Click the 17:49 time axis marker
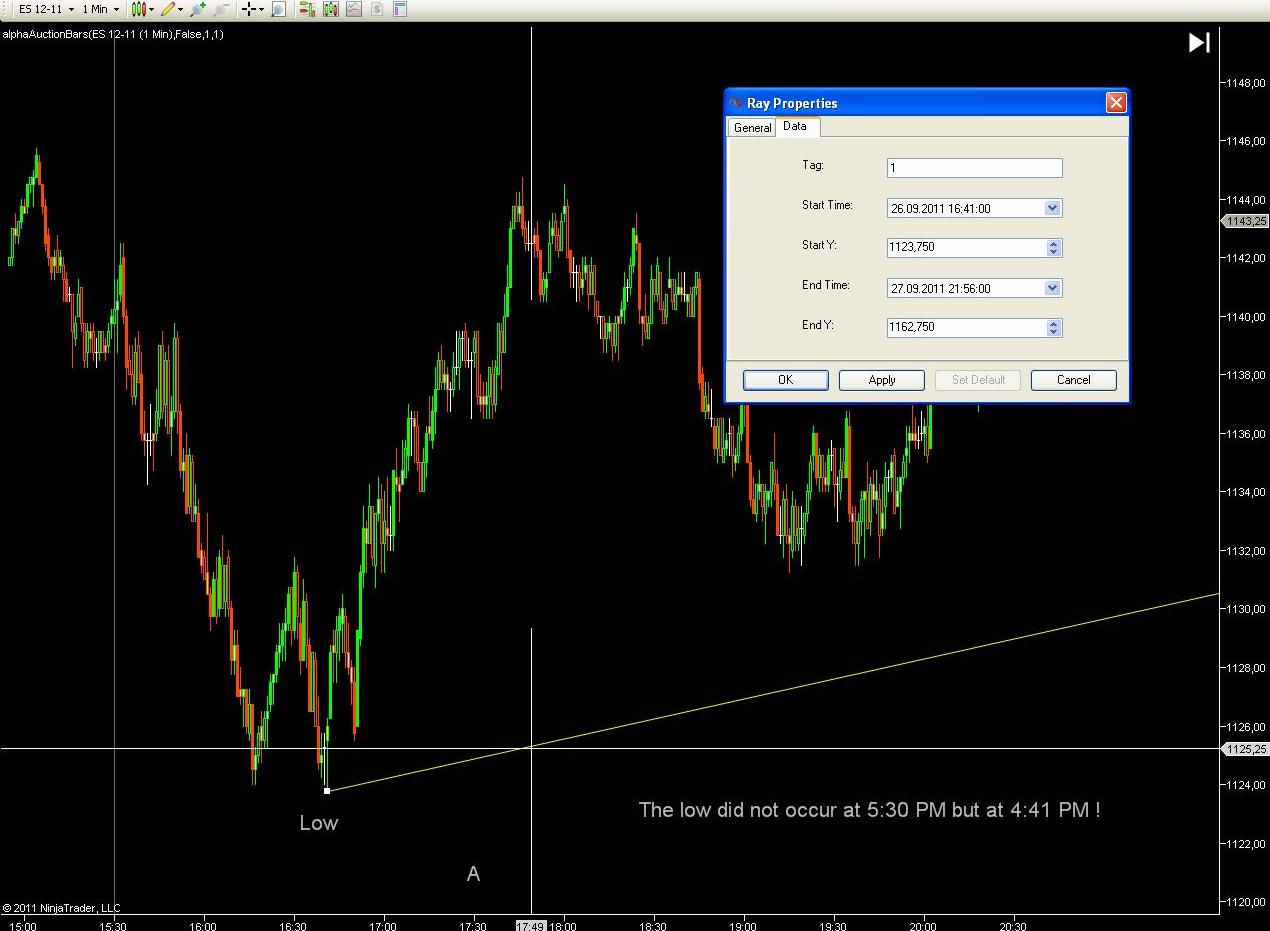 coord(531,925)
